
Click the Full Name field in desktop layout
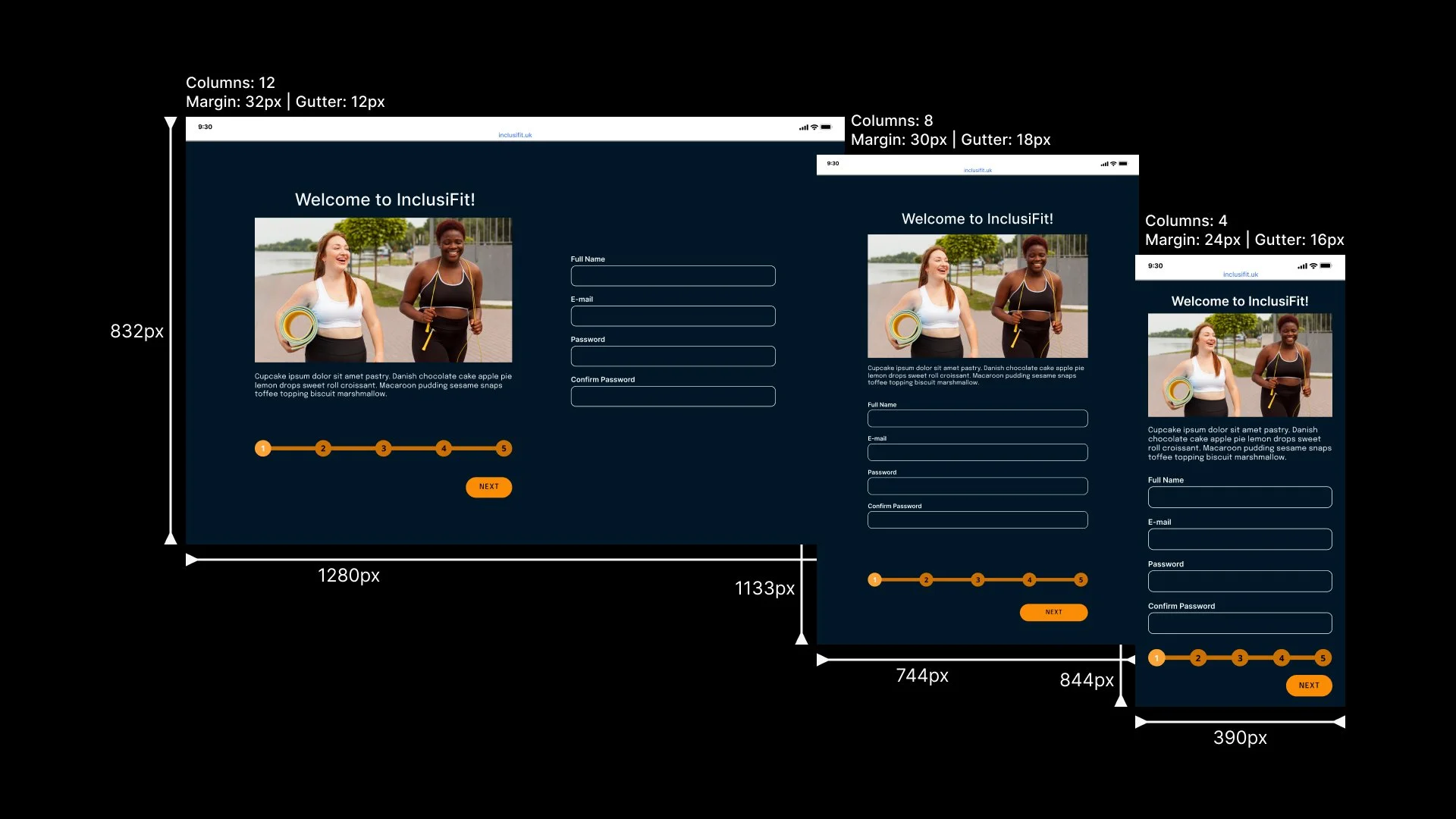(673, 276)
